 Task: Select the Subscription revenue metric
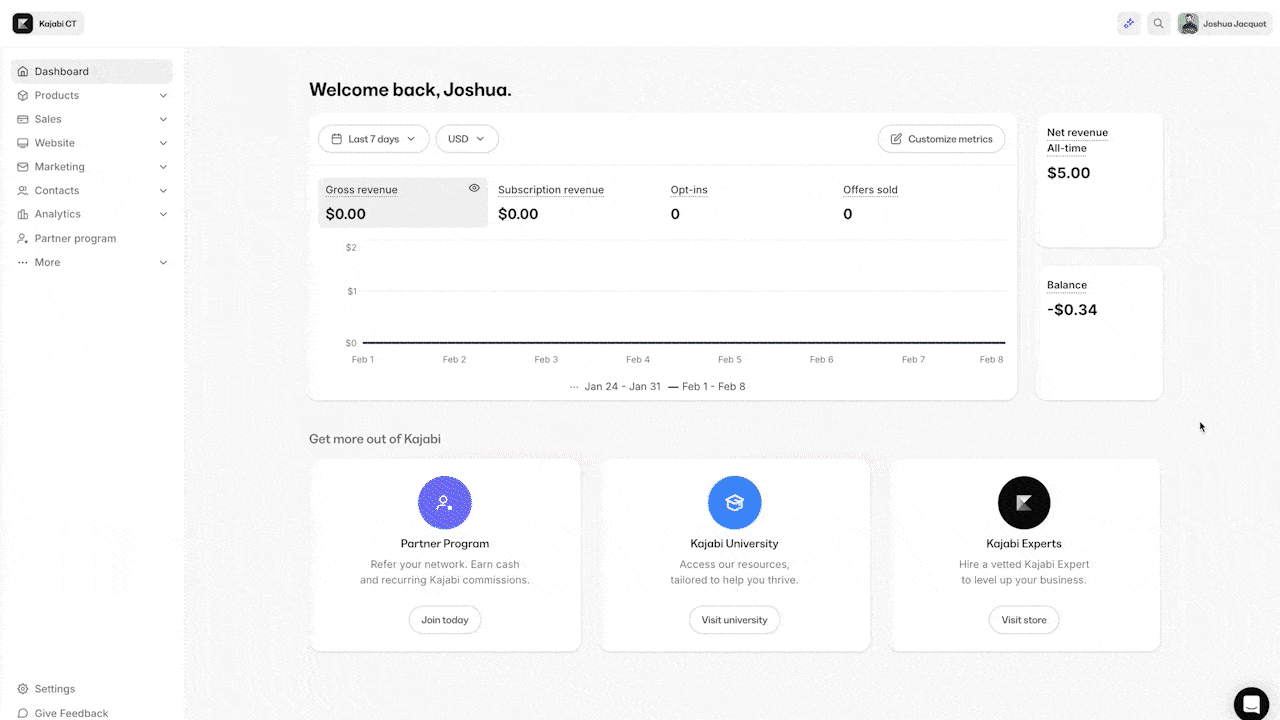pyautogui.click(x=575, y=202)
